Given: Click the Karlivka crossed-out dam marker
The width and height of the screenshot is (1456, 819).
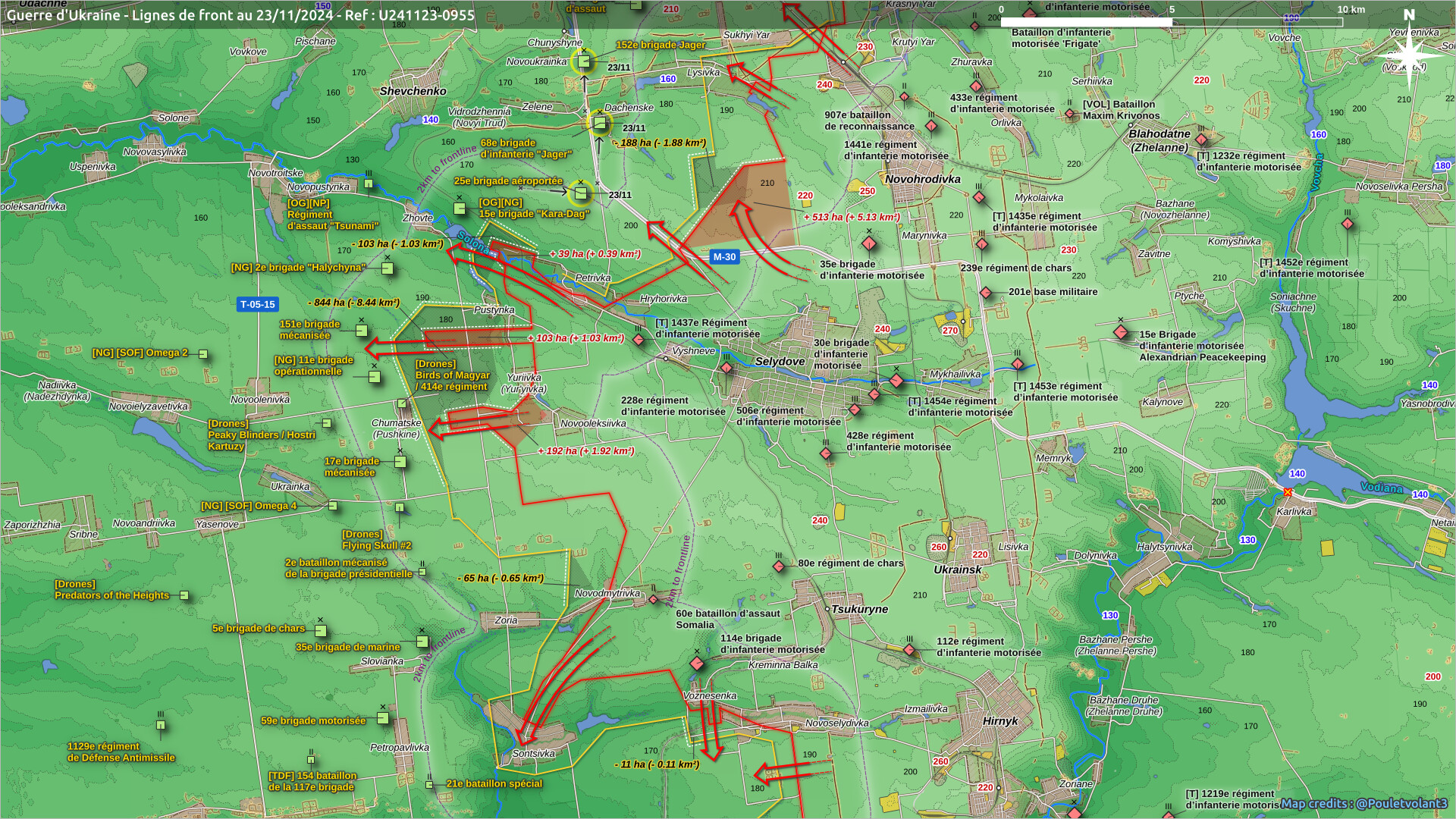Looking at the screenshot, I should [x=1288, y=493].
